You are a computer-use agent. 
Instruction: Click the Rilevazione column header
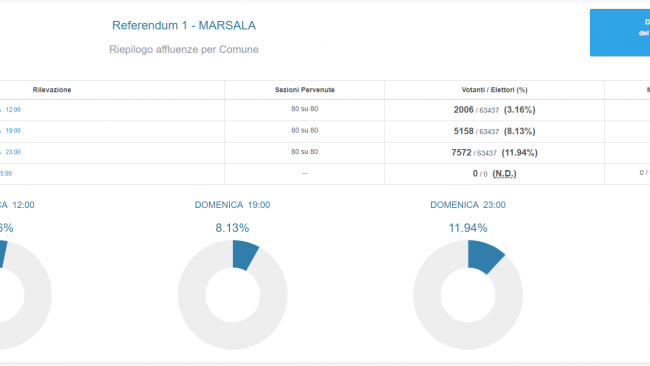pyautogui.click(x=52, y=90)
